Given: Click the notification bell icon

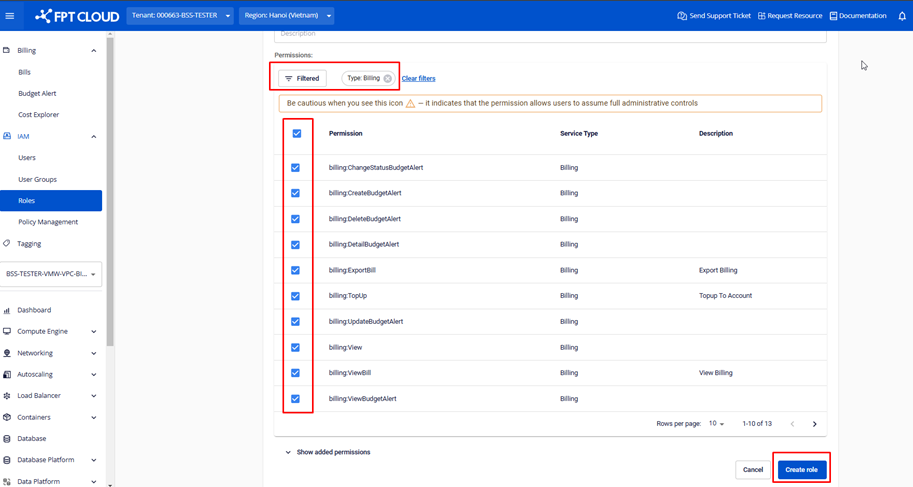Looking at the screenshot, I should coord(902,16).
